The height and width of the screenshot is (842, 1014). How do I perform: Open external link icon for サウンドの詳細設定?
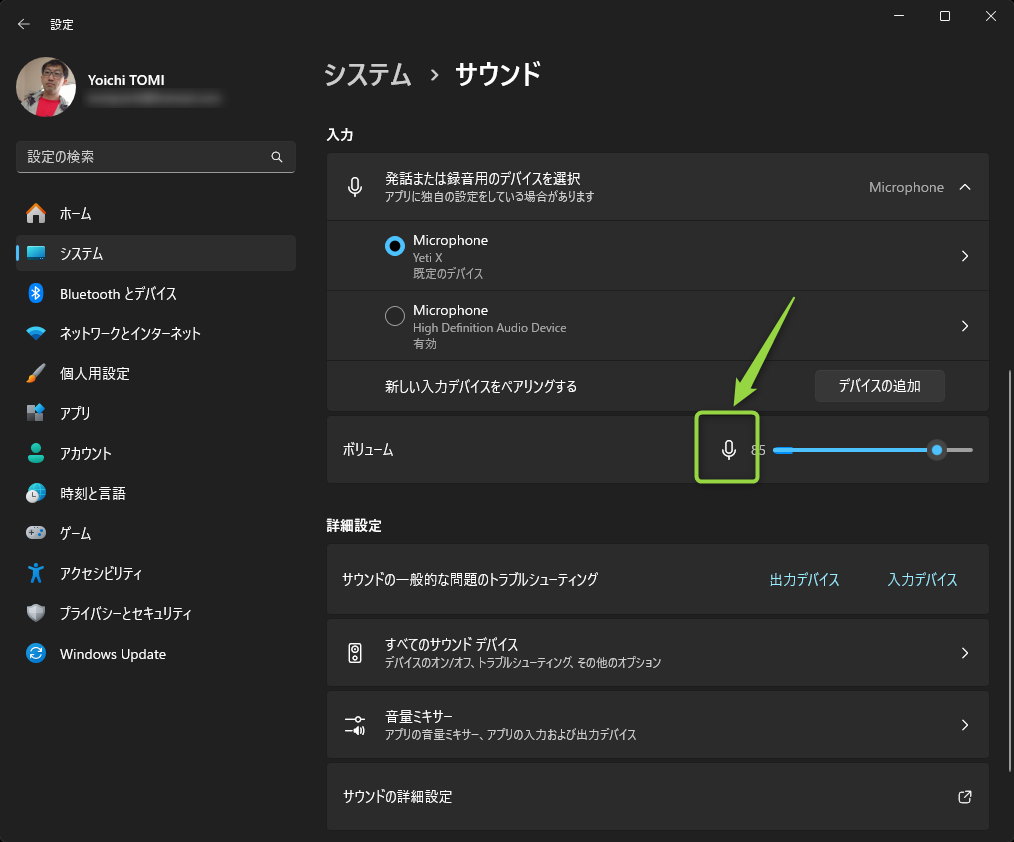[964, 797]
